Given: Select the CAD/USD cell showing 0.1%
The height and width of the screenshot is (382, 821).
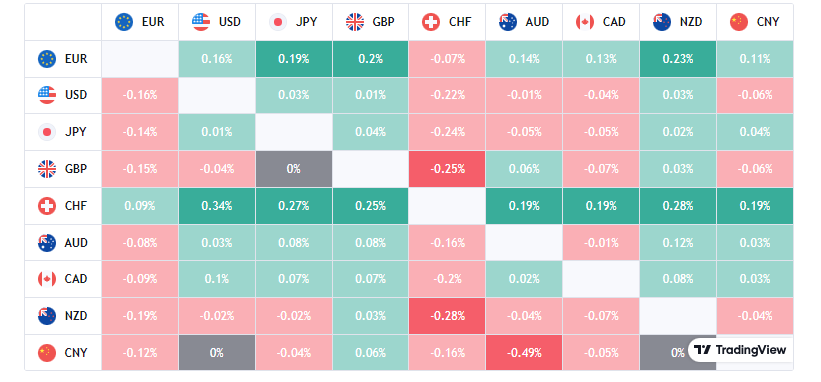Looking at the screenshot, I should pos(217,279).
